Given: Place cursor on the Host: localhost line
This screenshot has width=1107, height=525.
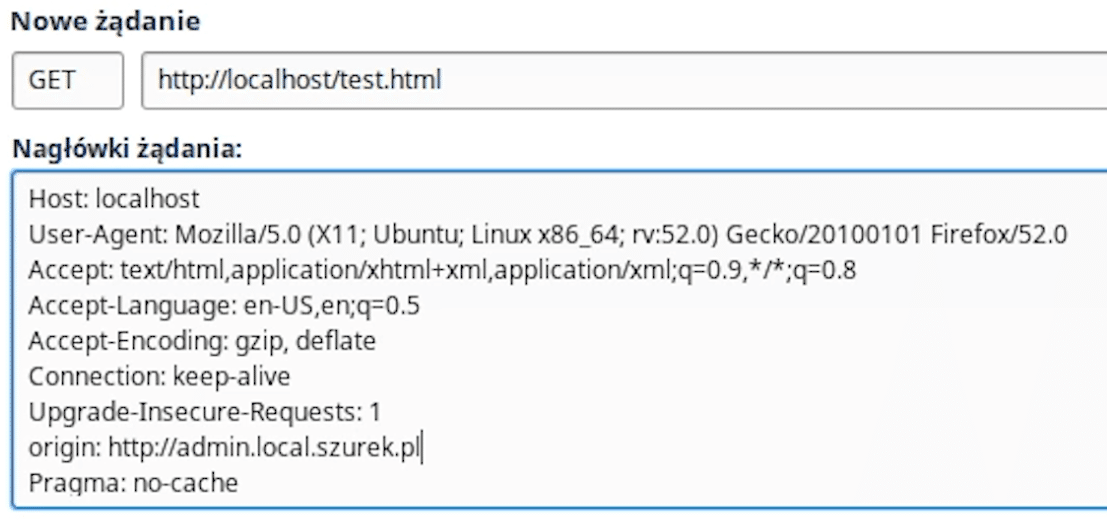Looking at the screenshot, I should 114,199.
